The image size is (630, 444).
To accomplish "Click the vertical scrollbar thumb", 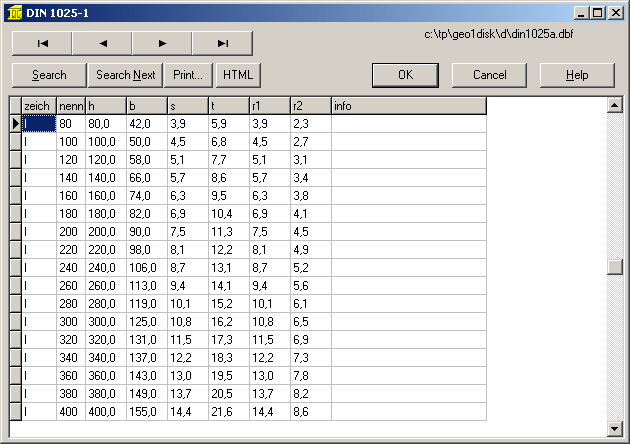I will 614,267.
